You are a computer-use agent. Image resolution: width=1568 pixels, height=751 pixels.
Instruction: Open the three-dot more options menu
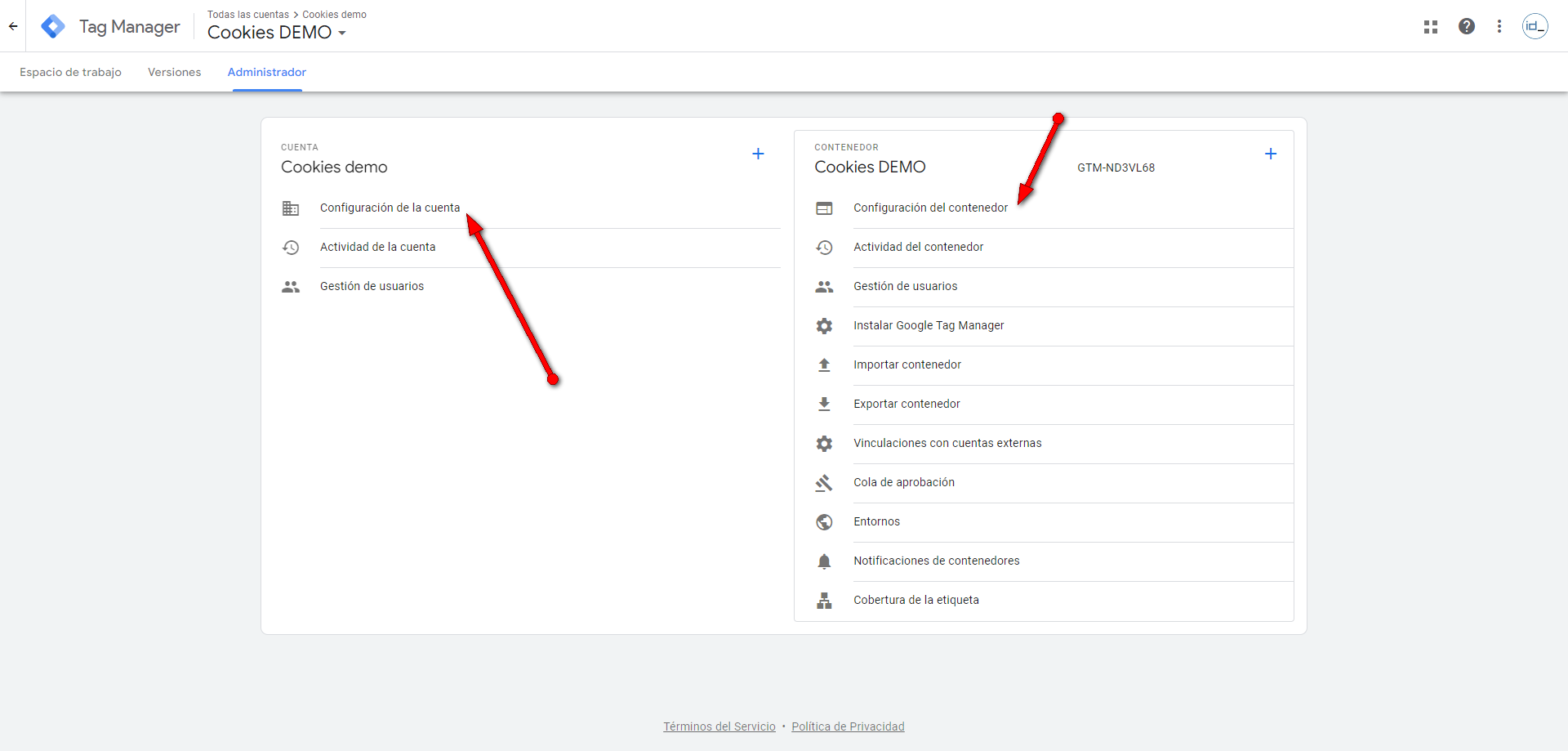1499,26
